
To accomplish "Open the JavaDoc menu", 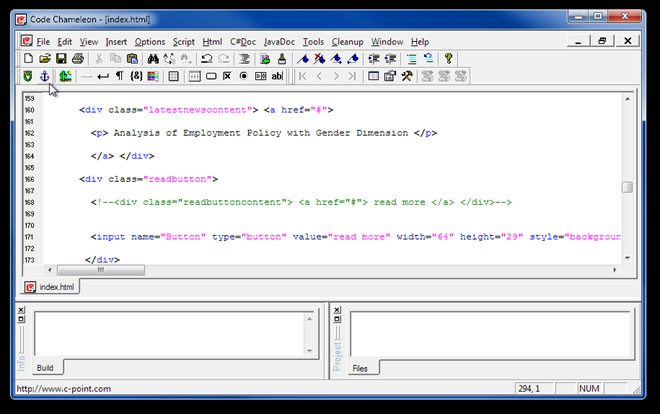I will click(279, 42).
